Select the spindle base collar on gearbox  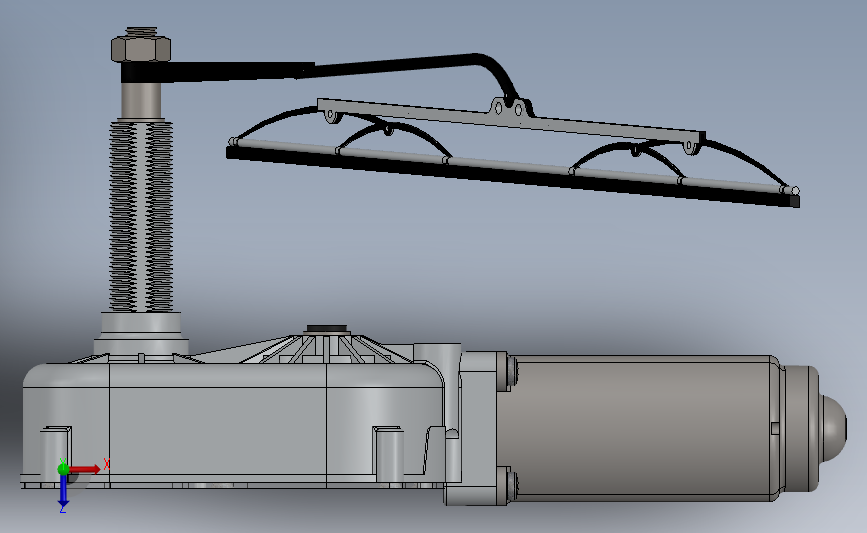pos(141,333)
